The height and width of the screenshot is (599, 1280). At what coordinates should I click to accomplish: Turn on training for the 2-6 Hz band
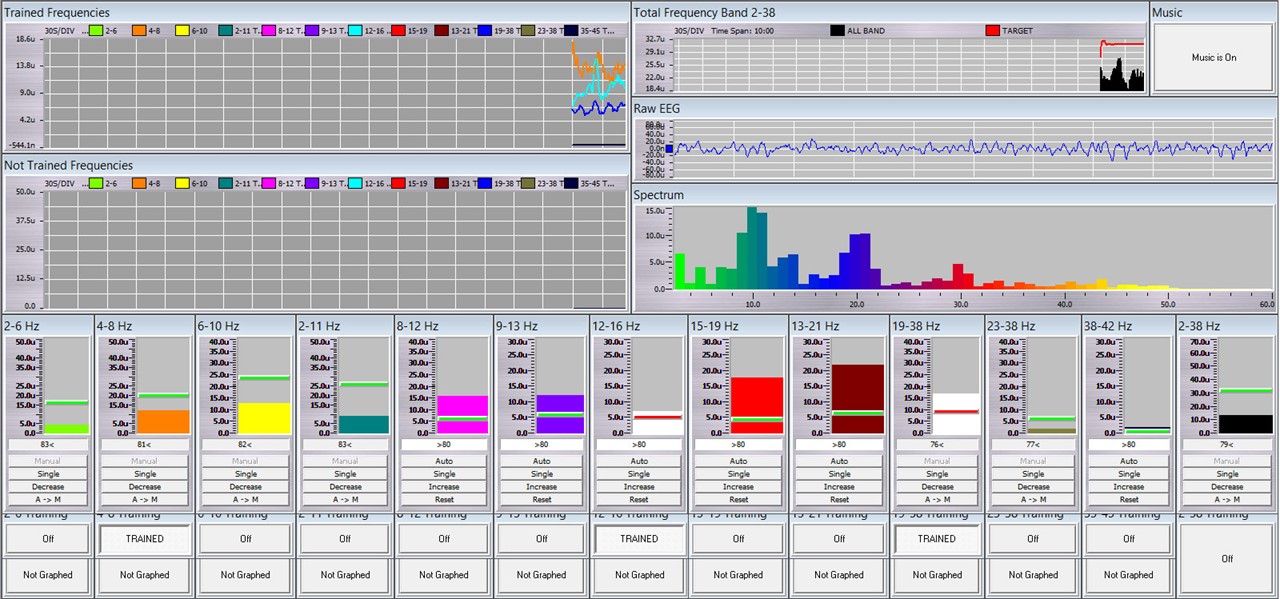(x=46, y=538)
